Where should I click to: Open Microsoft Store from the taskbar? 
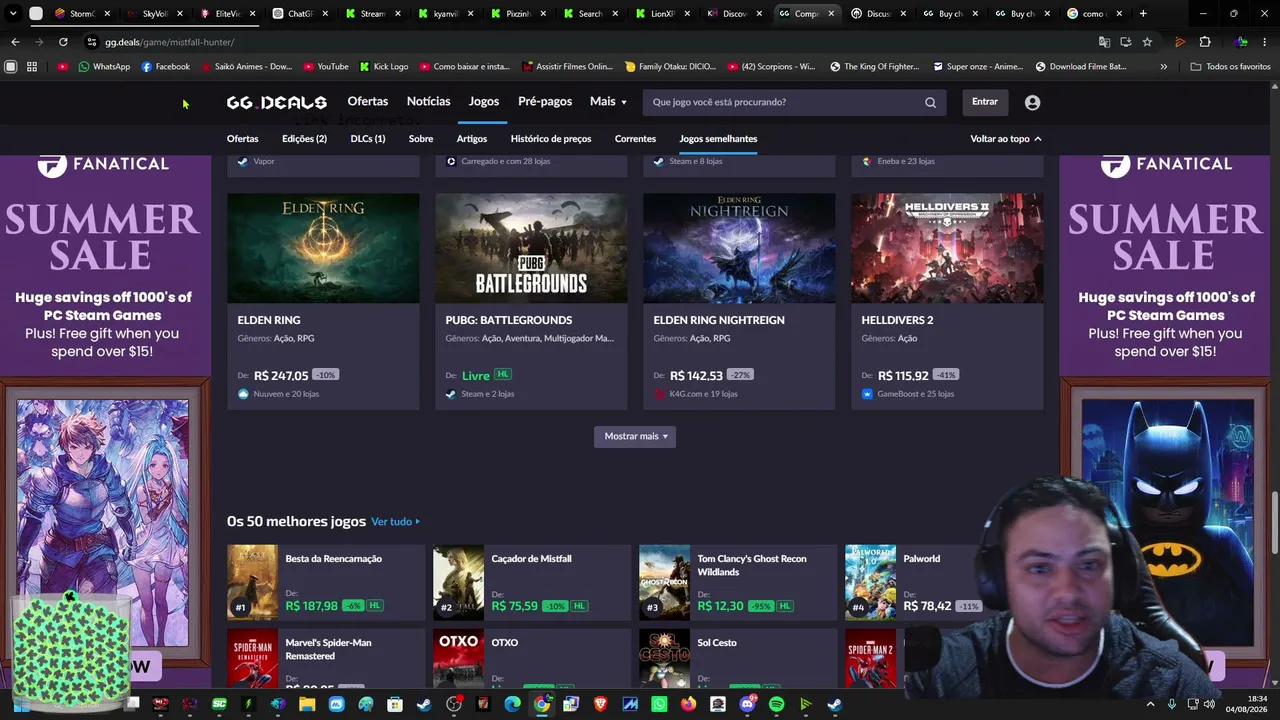395,704
